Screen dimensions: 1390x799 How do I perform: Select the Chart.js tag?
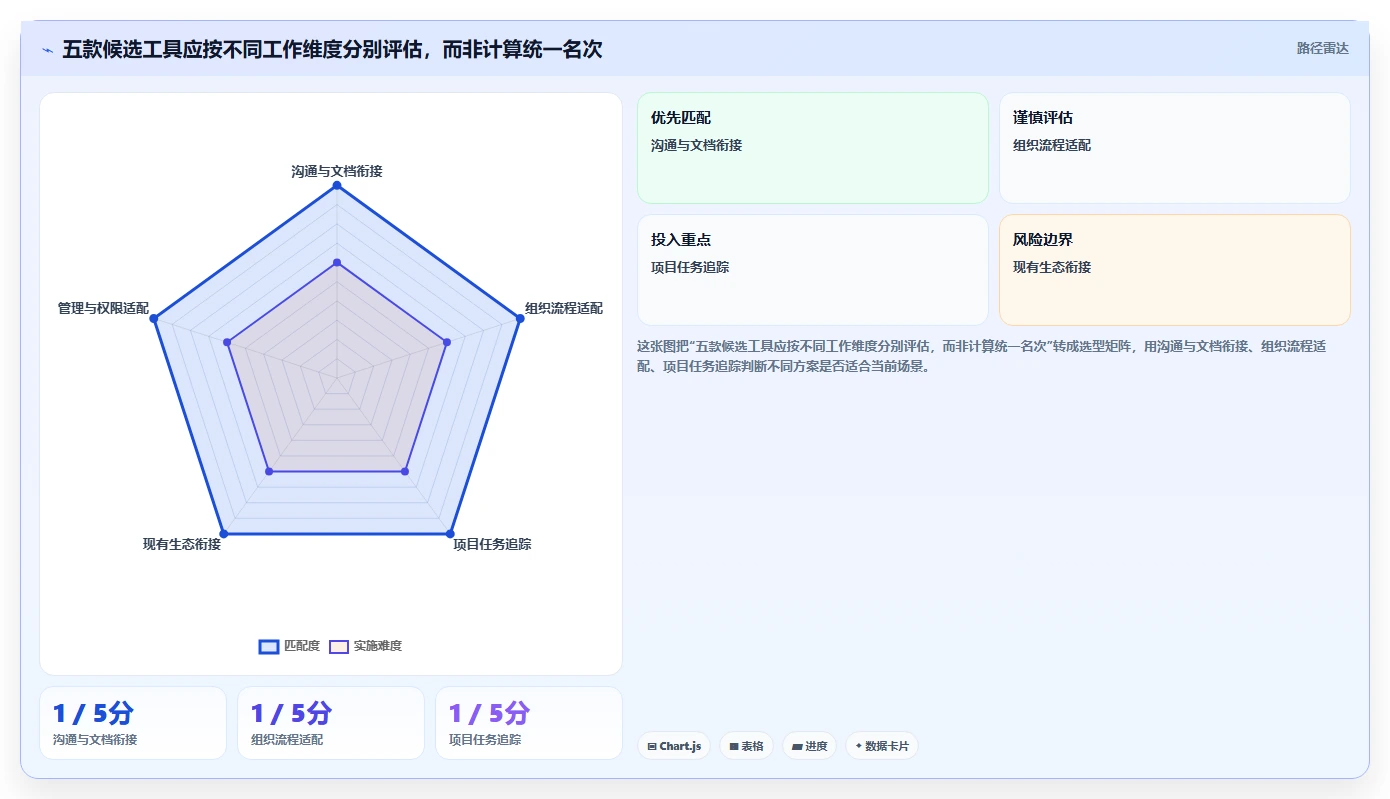674,746
